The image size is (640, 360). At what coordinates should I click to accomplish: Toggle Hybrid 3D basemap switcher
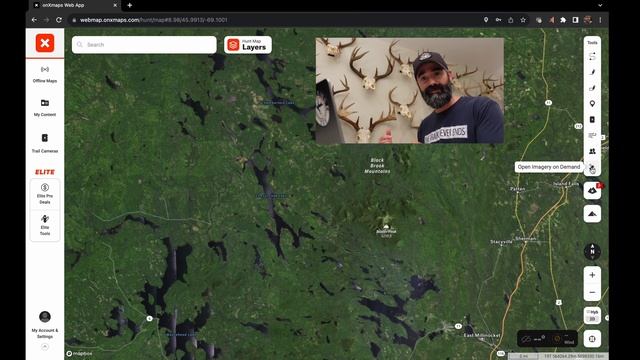click(x=592, y=315)
